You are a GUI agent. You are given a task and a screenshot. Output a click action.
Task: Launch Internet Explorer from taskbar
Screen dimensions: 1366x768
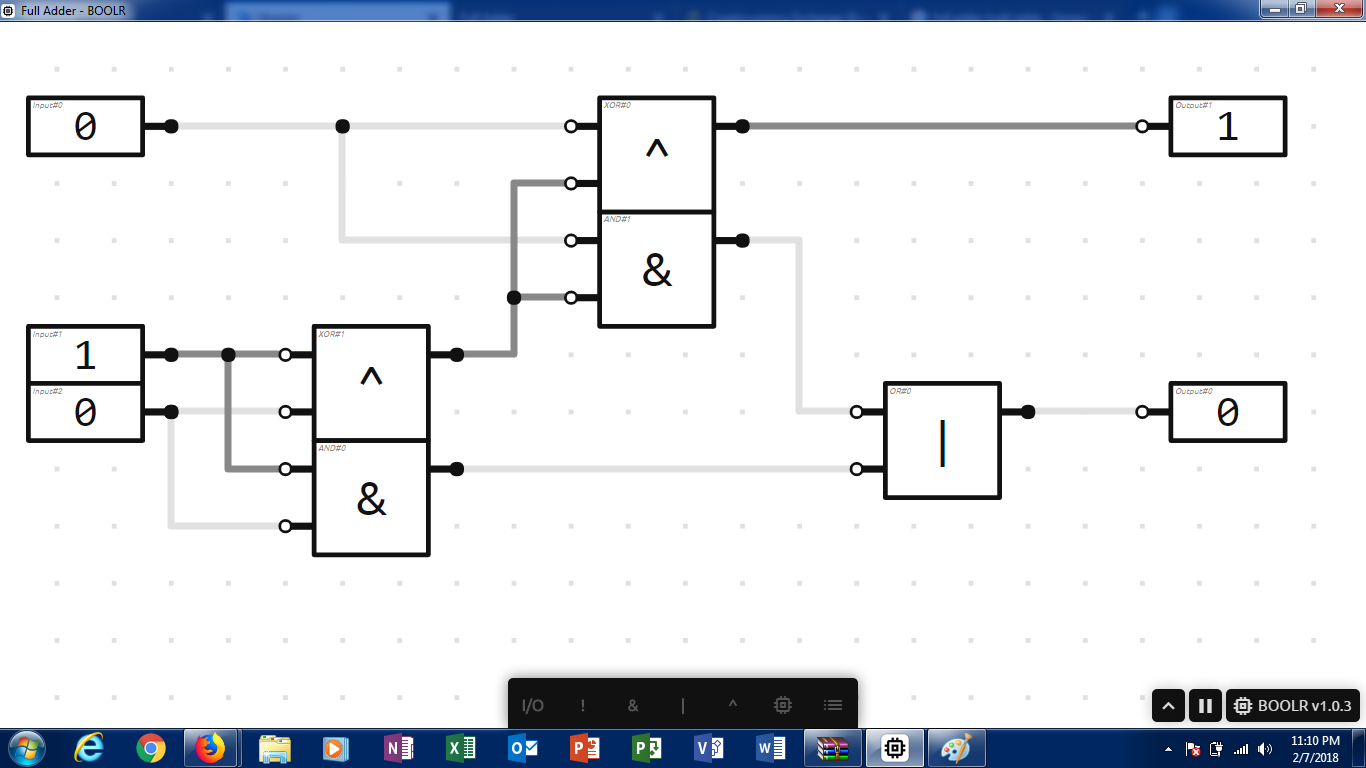pos(90,747)
